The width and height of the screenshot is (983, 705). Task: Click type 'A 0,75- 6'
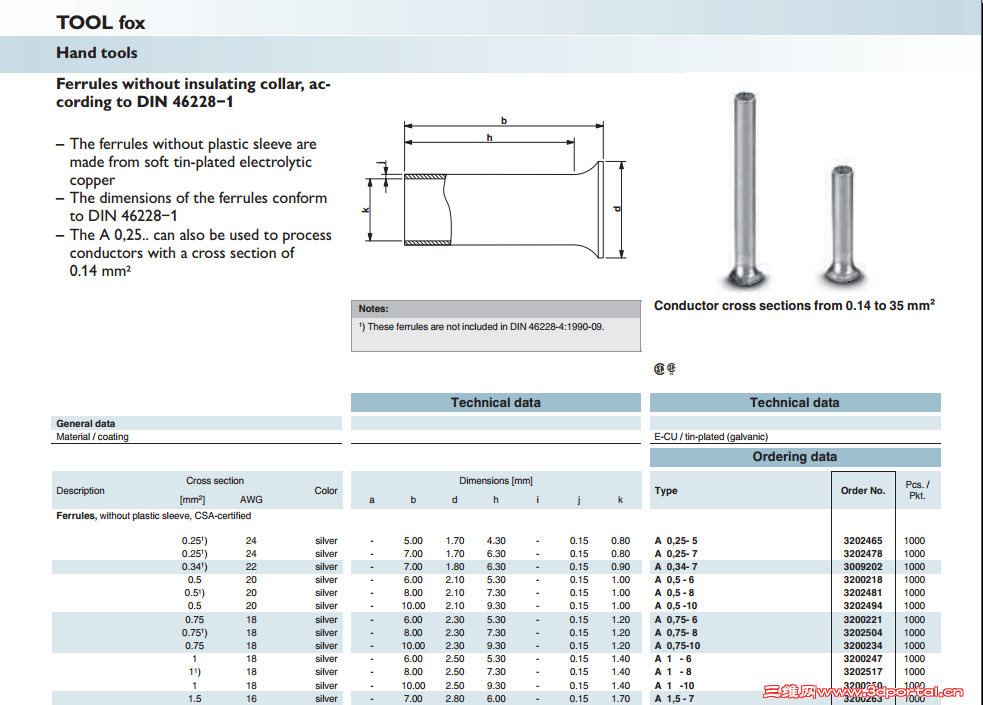point(676,620)
